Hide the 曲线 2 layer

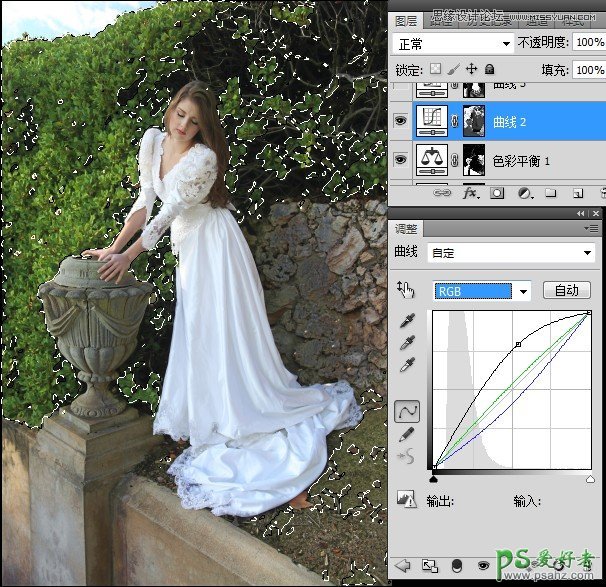point(400,122)
